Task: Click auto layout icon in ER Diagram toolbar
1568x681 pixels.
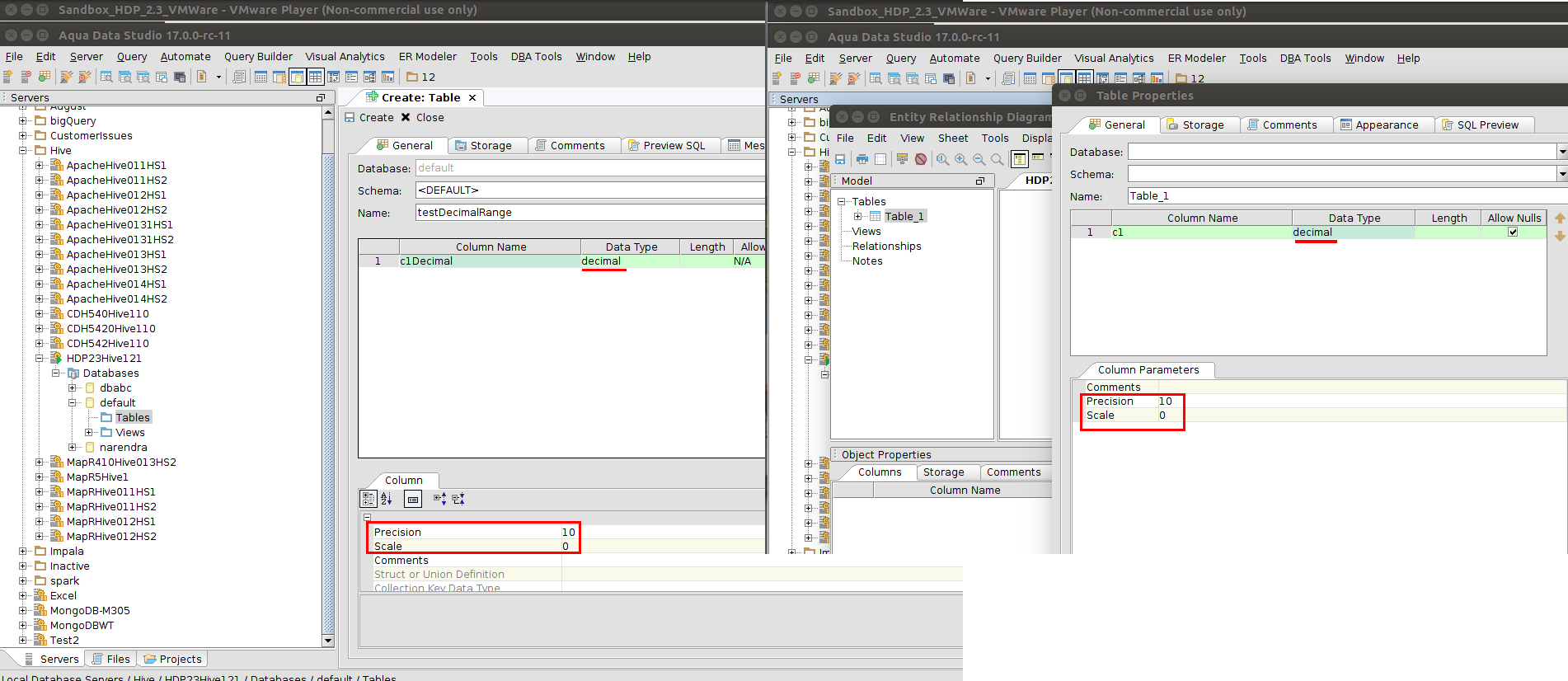Action: click(903, 159)
